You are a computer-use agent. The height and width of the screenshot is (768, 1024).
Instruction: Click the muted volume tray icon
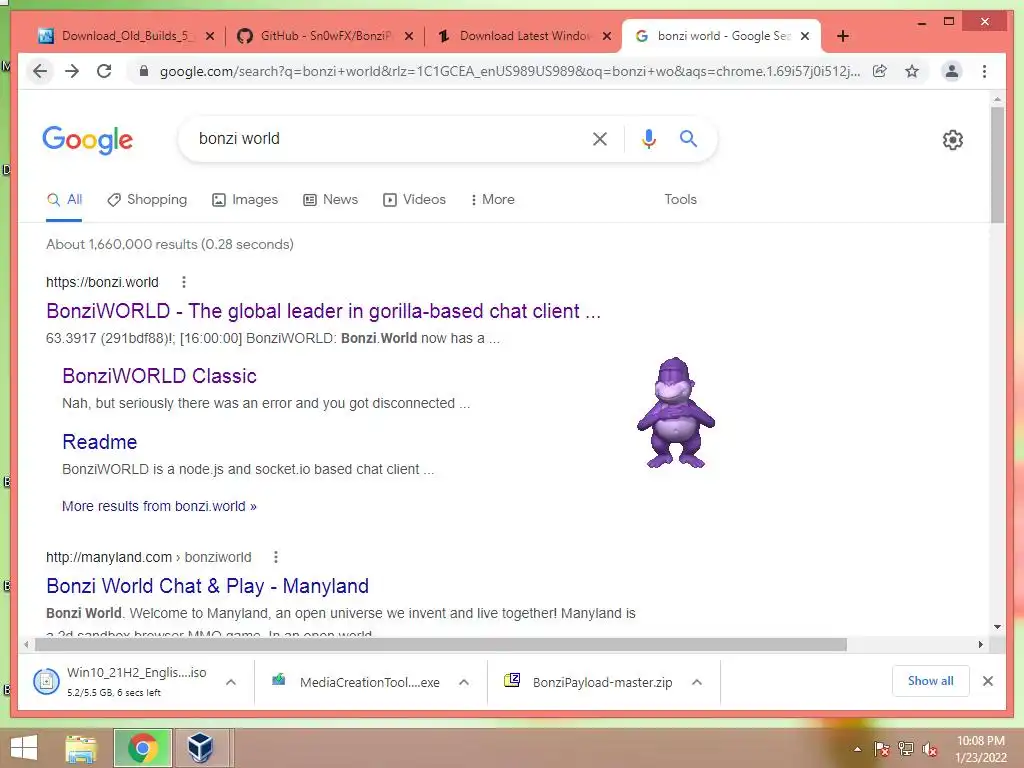pos(930,749)
